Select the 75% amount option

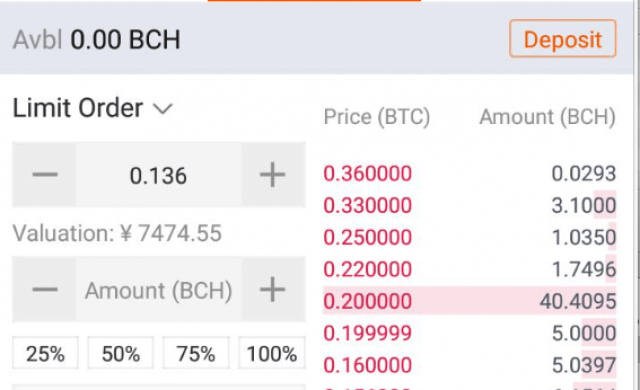coord(196,353)
